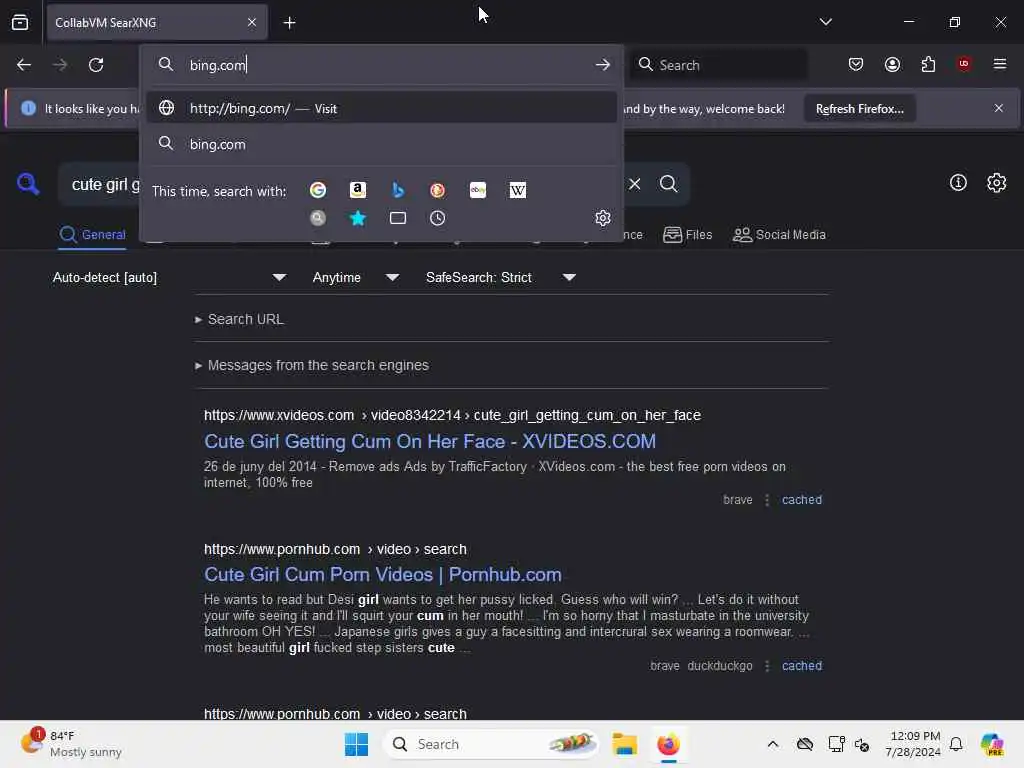
Task: Search in open tabs icon
Action: tap(398, 218)
